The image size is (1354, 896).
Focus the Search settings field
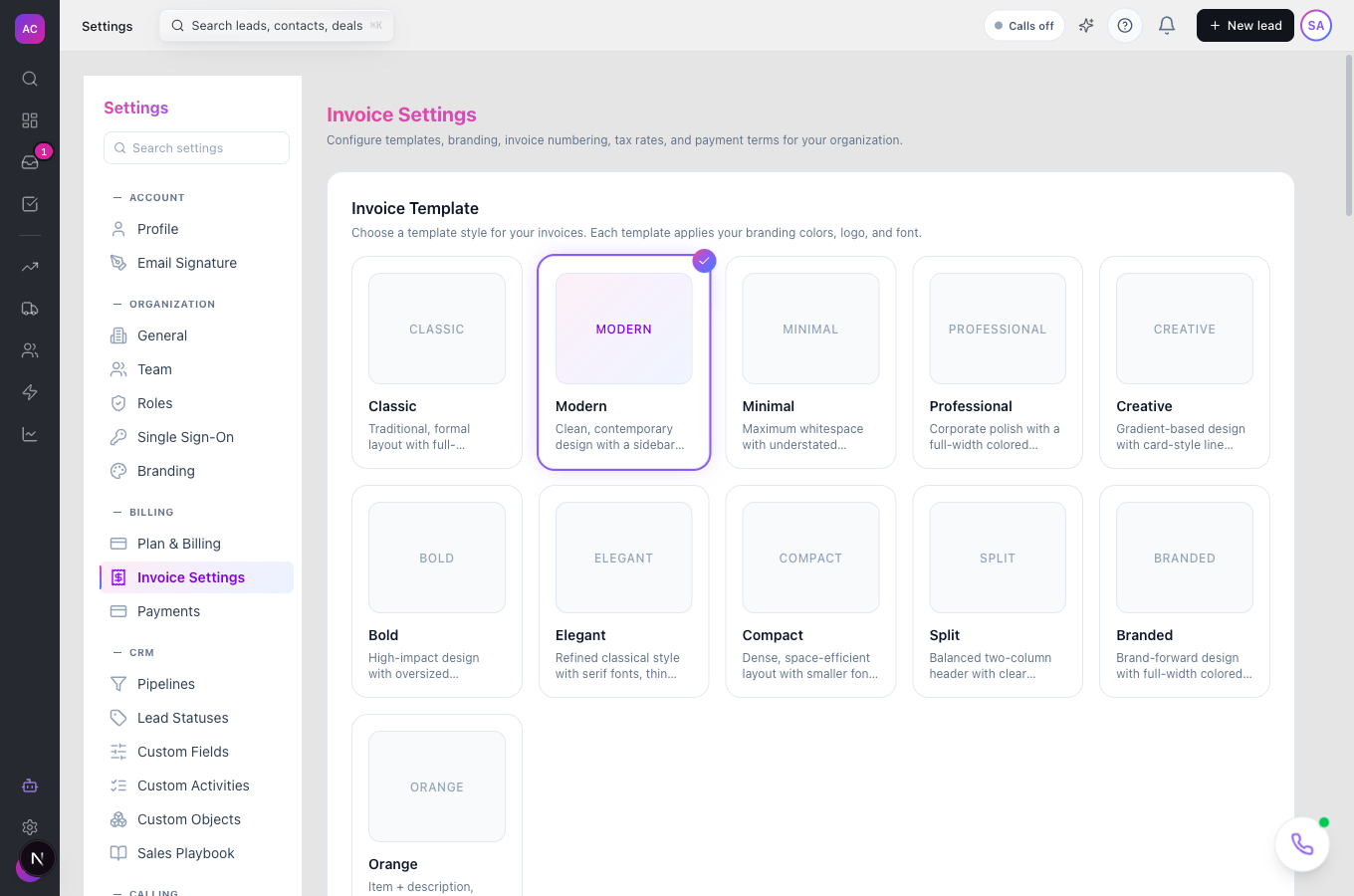(x=196, y=148)
